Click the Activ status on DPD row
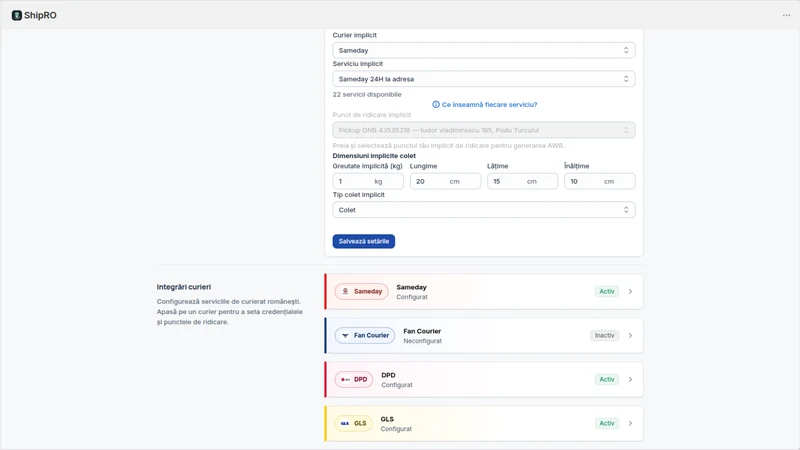This screenshot has height=450, width=800. coord(607,379)
